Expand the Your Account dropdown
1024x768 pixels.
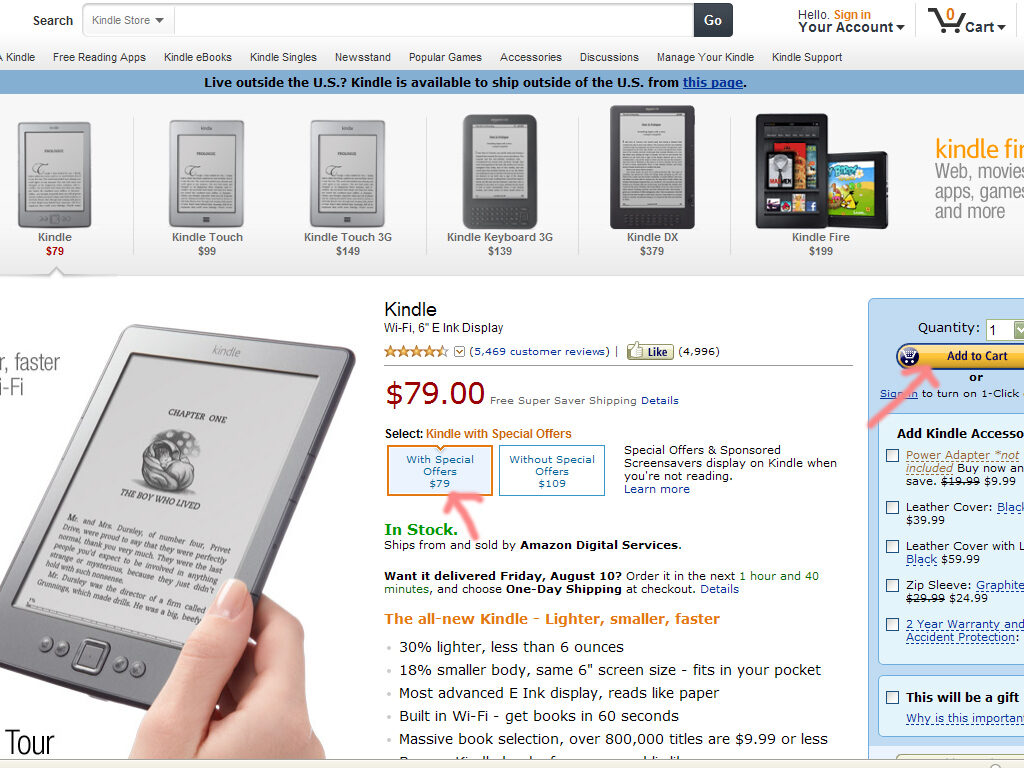[x=851, y=27]
